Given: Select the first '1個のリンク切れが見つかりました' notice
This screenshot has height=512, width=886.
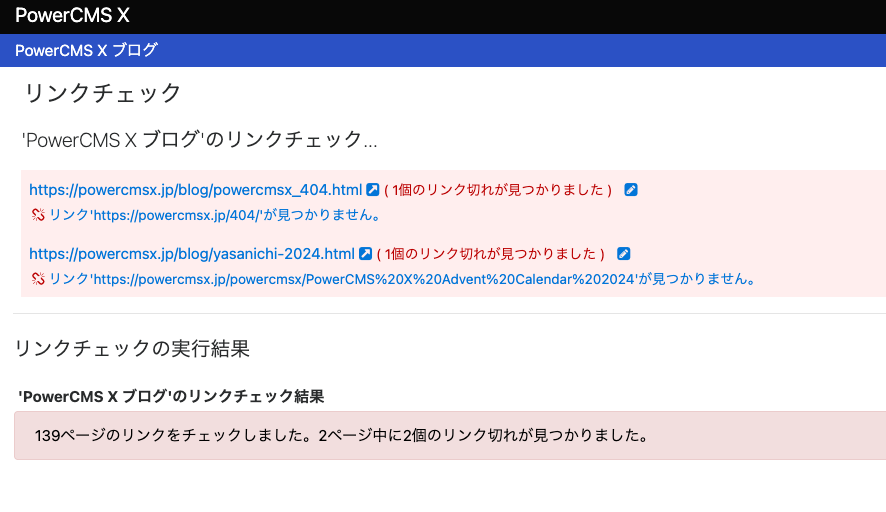Looking at the screenshot, I should click(498, 190).
